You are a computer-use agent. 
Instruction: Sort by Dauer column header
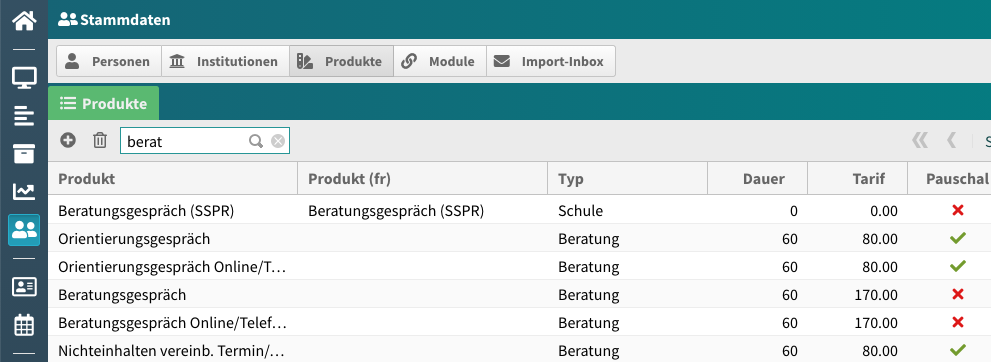pyautogui.click(x=758, y=179)
